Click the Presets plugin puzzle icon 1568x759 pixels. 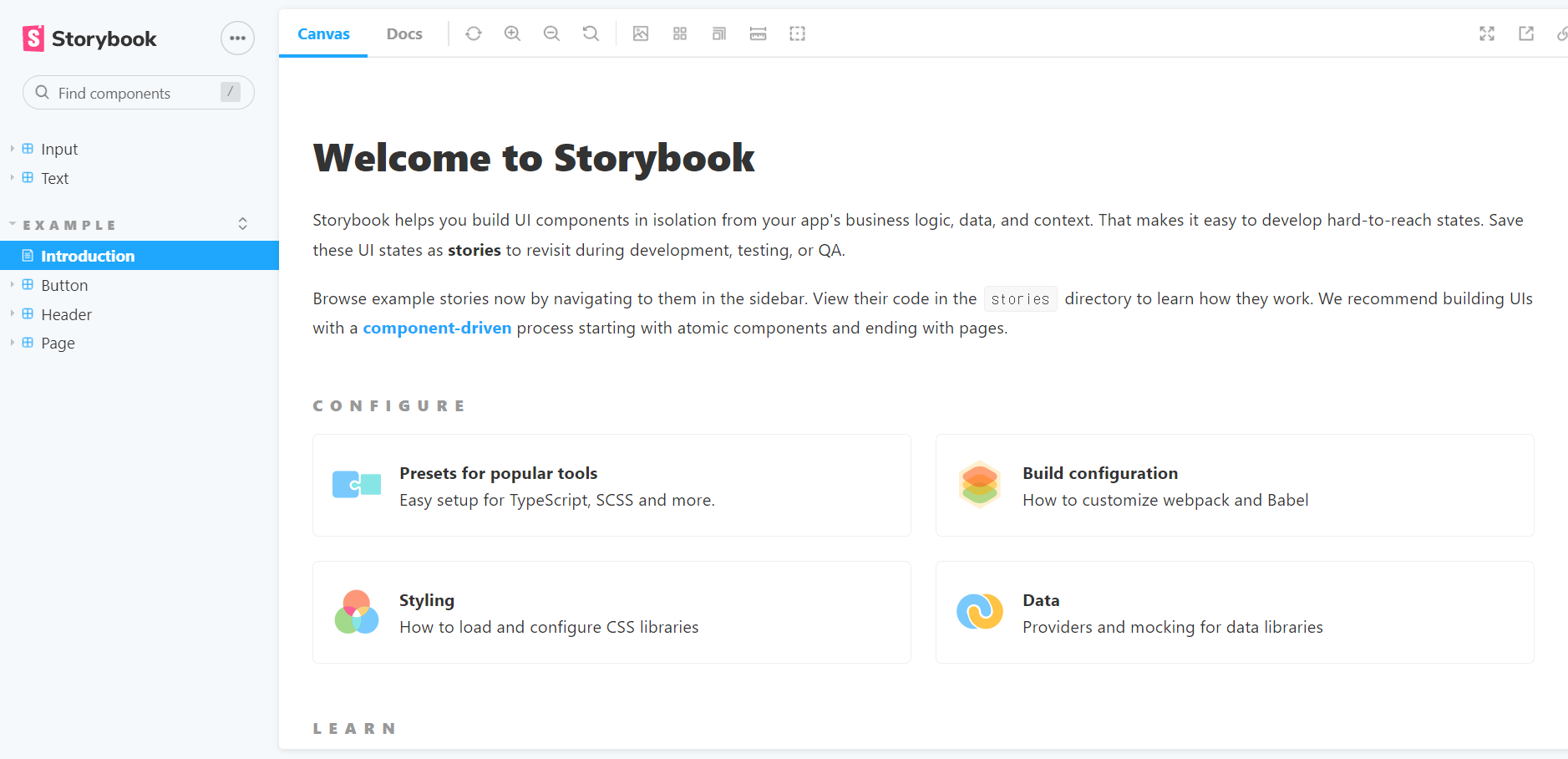357,485
